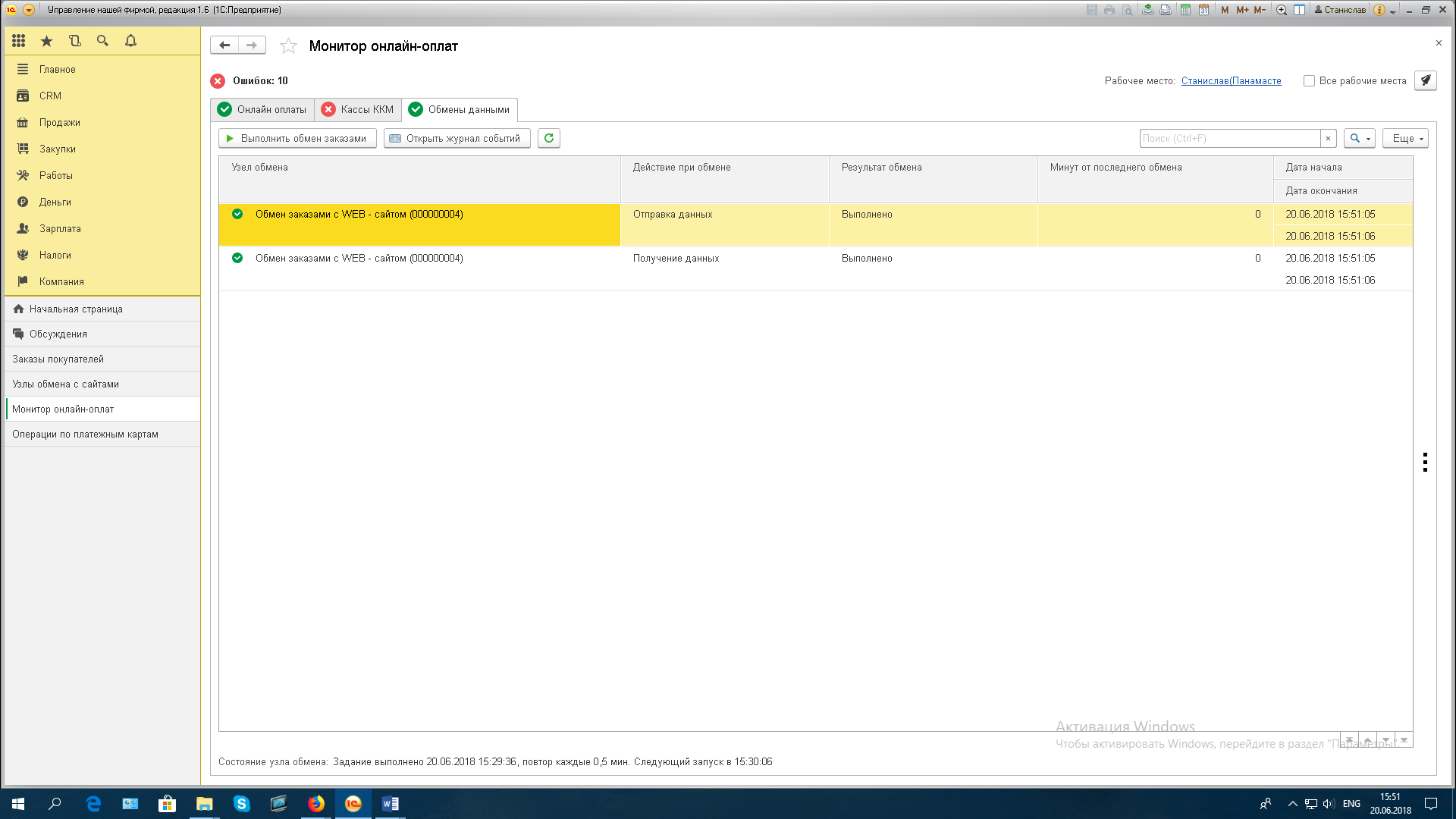This screenshot has height=819, width=1456.
Task: Open the Продажи section in the sidebar
Action: point(59,122)
